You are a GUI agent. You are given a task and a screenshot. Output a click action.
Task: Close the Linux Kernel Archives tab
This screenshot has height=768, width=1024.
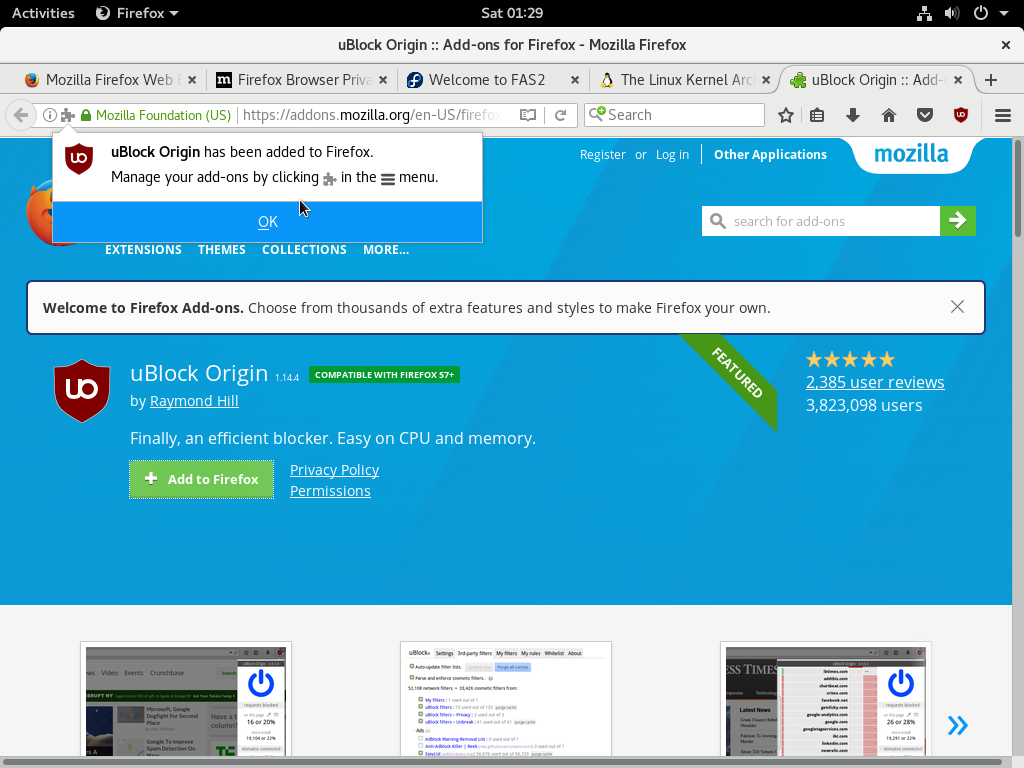pos(766,80)
